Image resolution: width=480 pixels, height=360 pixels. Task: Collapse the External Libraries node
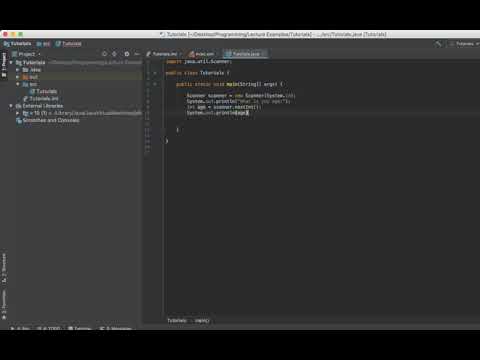11,106
